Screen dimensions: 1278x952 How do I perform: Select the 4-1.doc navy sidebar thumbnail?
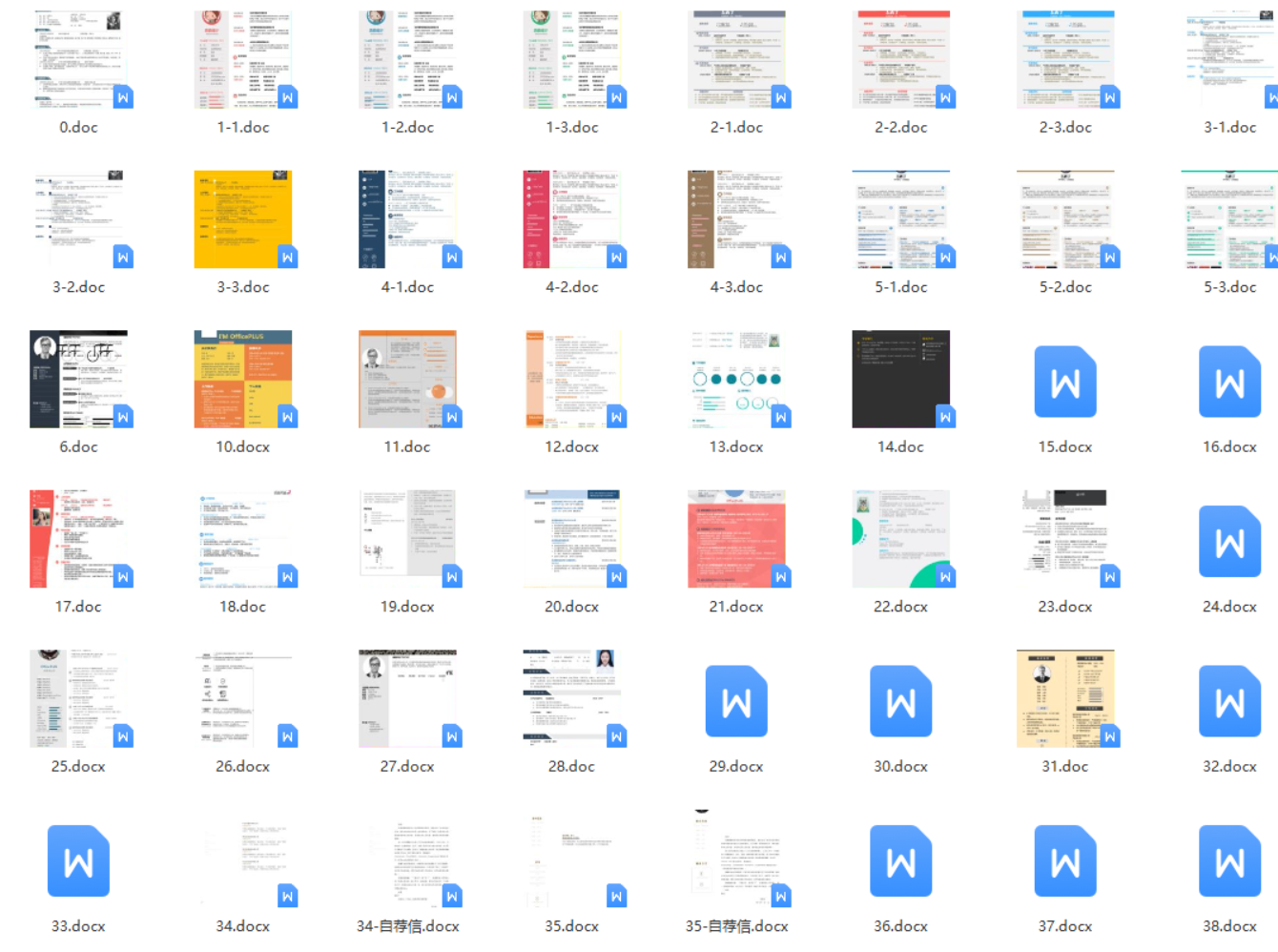click(407, 219)
